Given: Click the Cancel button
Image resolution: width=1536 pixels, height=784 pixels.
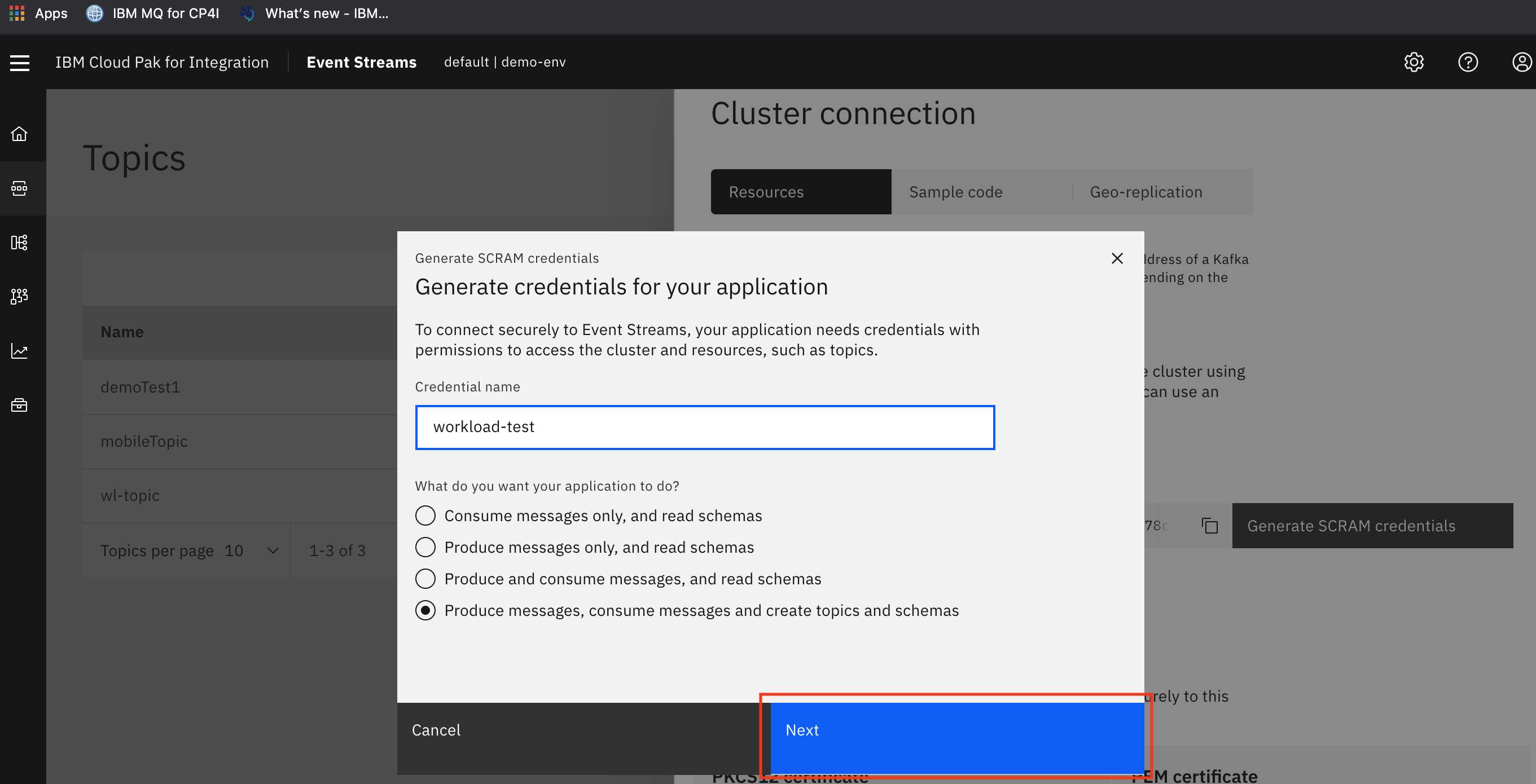Looking at the screenshot, I should [583, 738].
